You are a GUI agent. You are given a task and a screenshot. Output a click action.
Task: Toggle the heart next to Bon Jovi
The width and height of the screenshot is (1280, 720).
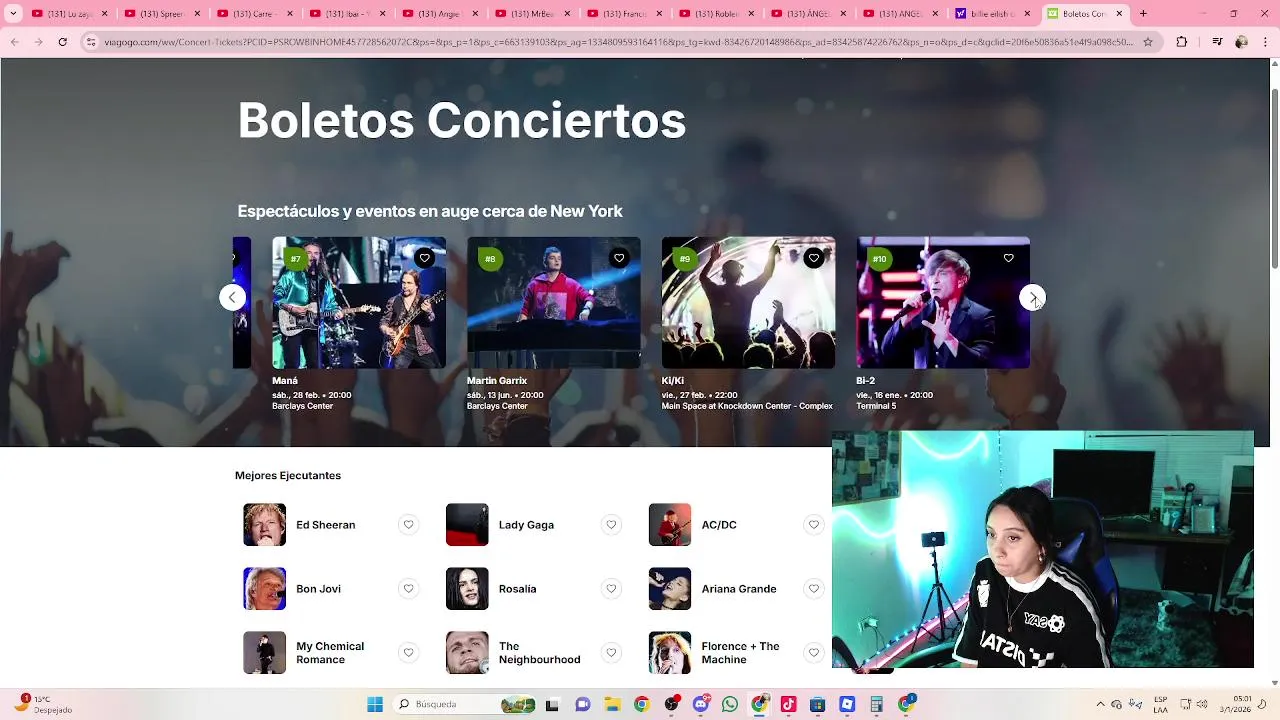(x=408, y=589)
